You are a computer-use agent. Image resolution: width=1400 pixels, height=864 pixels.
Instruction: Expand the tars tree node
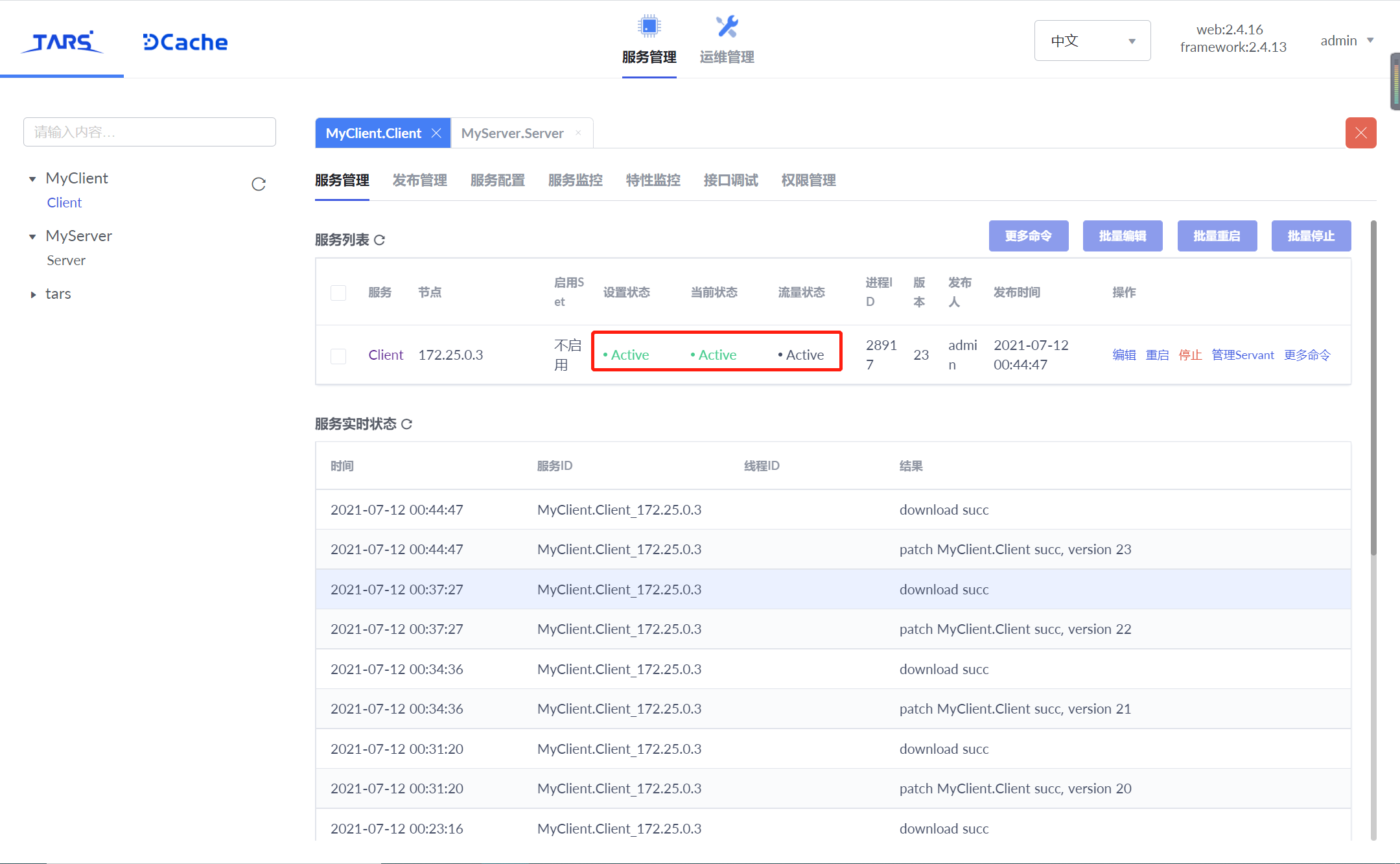click(33, 294)
